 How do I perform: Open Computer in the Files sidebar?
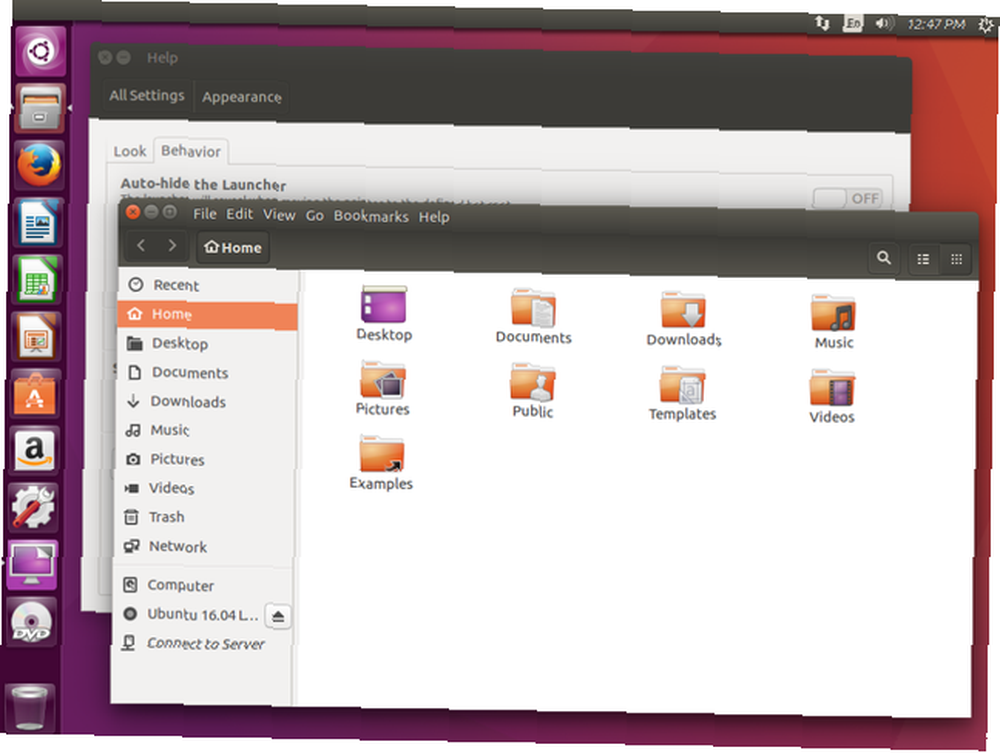coord(202,585)
